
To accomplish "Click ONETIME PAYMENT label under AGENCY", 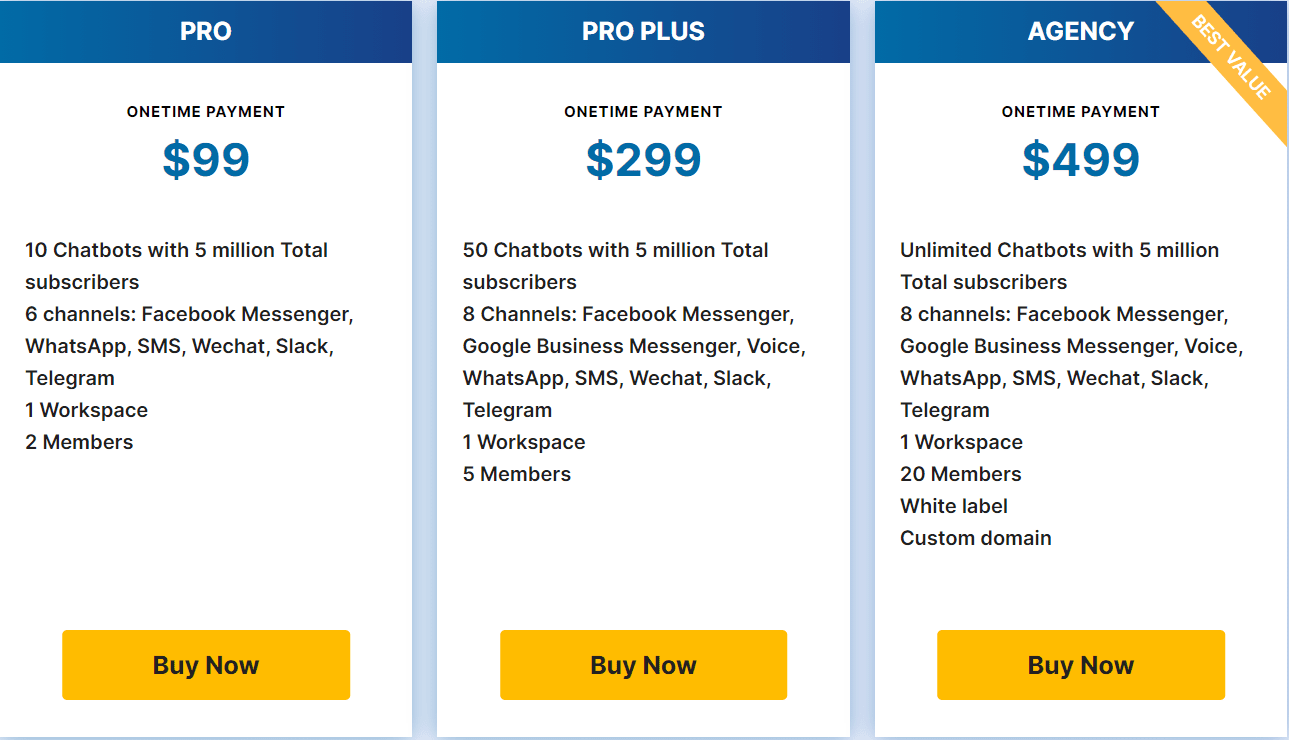I will coord(1080,112).
